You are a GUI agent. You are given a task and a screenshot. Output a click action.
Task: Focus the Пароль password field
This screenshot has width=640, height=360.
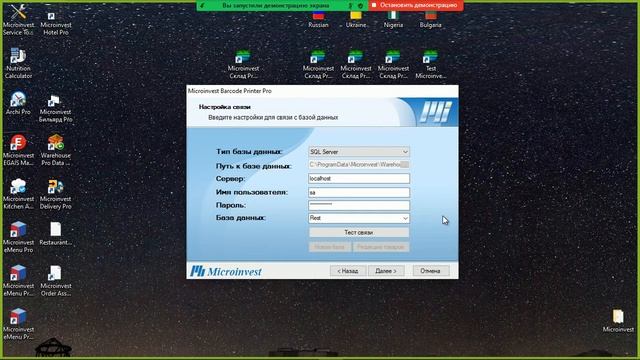359,205
